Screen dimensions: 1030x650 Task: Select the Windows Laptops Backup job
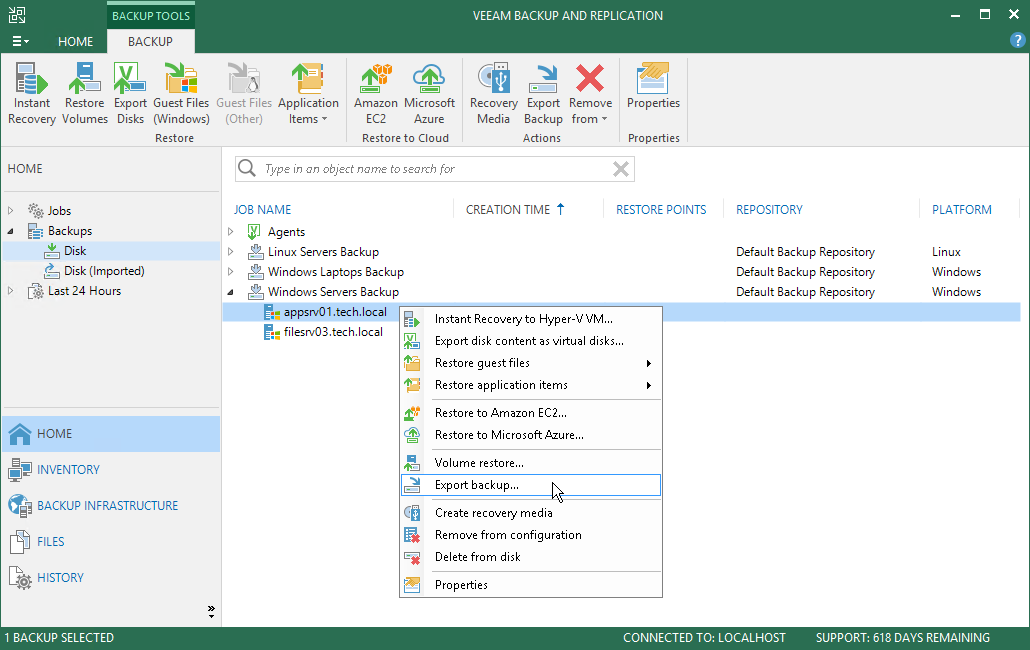(x=336, y=272)
